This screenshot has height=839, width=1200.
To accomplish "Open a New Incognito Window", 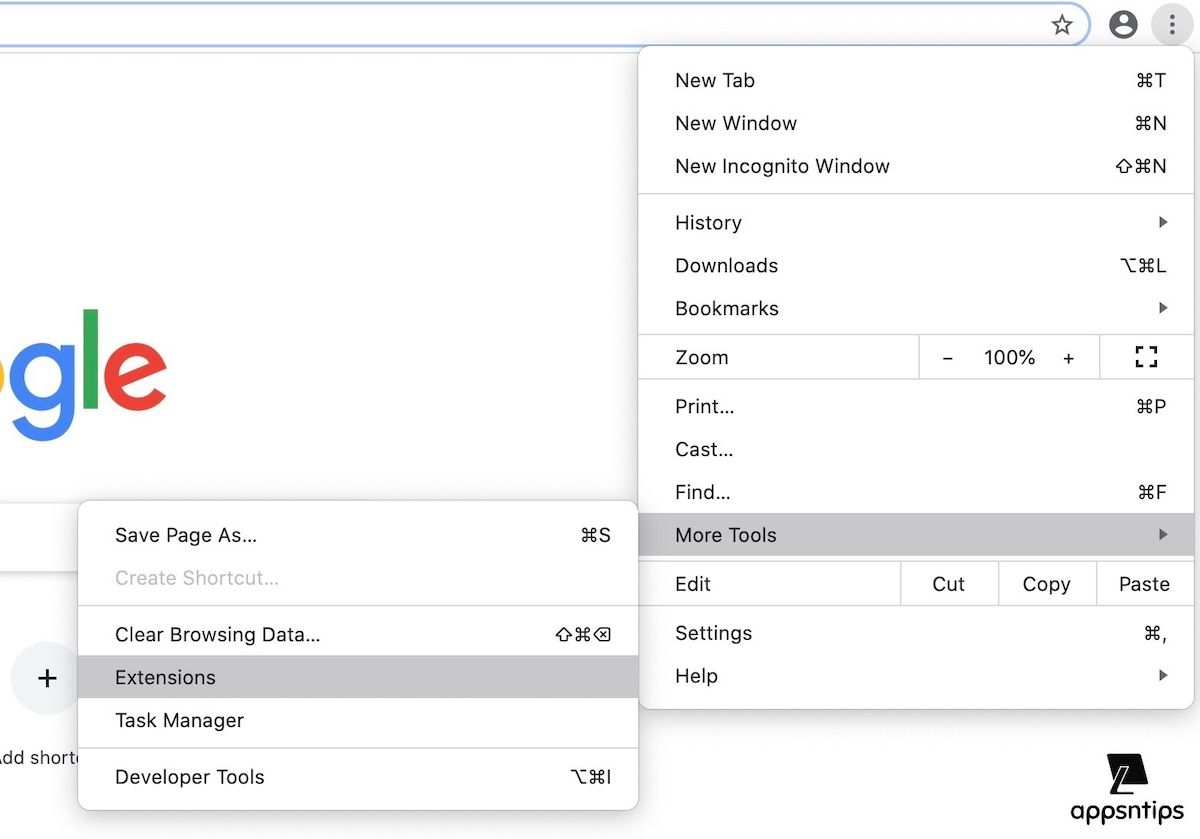I will [782, 166].
